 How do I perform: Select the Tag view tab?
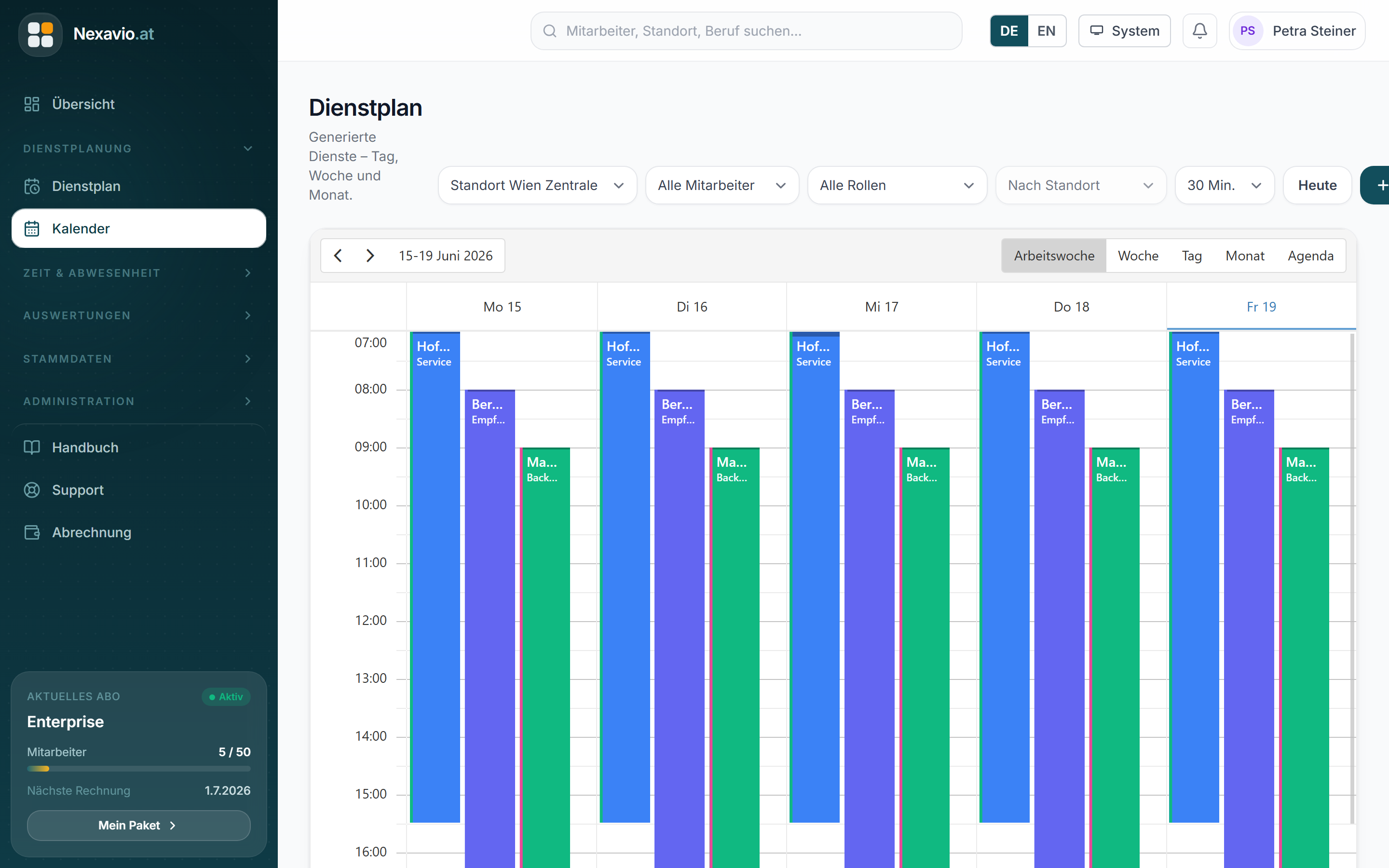(1192, 256)
